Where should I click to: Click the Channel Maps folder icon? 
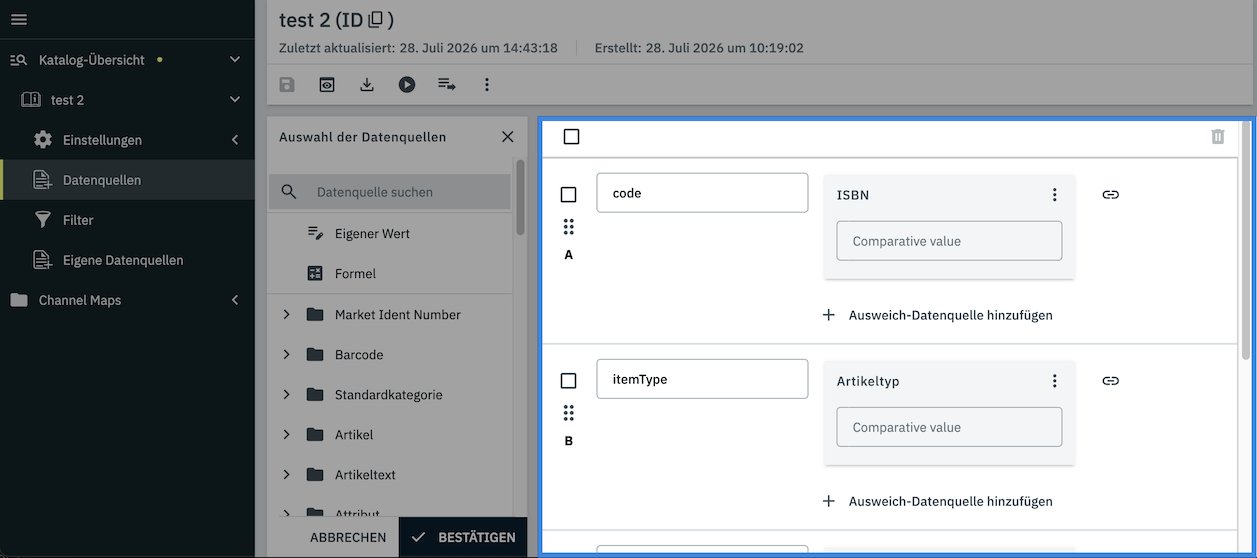click(x=19, y=300)
